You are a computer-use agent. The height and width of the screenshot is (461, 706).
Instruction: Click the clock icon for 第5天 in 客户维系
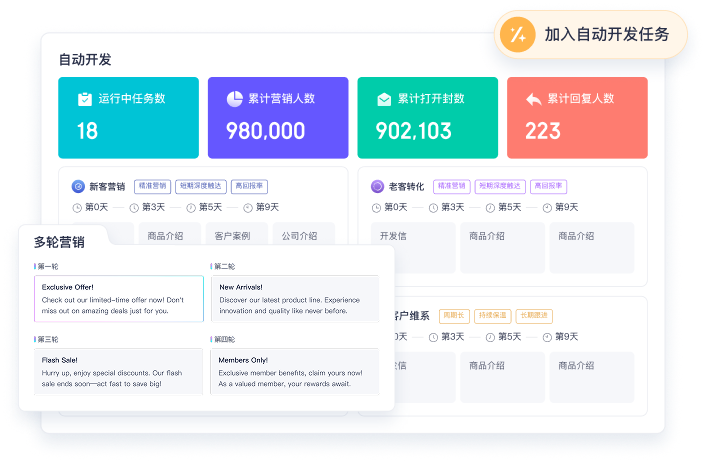click(x=490, y=338)
